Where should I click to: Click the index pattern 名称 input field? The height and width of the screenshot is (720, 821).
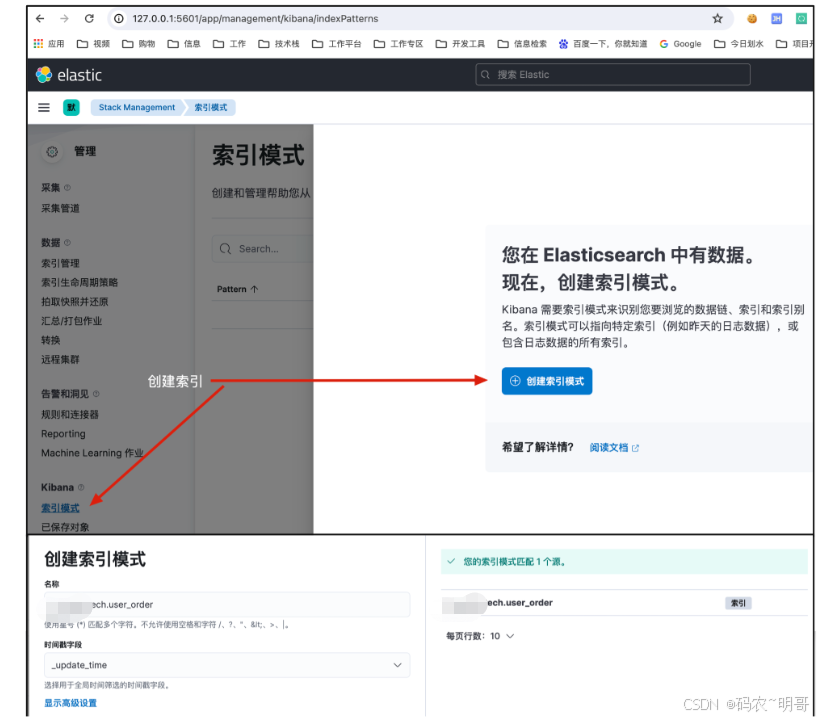[x=227, y=605]
